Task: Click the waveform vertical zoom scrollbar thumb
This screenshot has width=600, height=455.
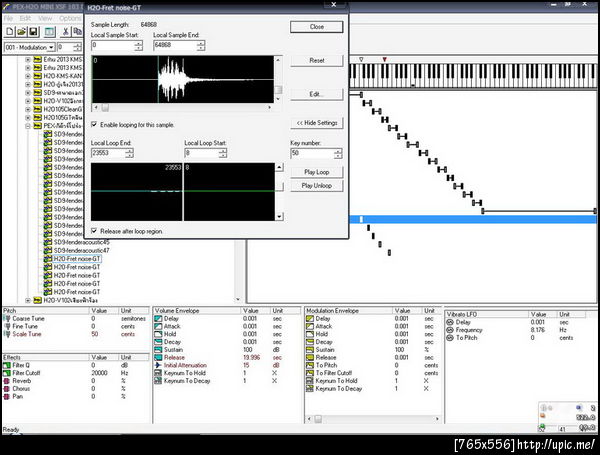Action: [279, 90]
